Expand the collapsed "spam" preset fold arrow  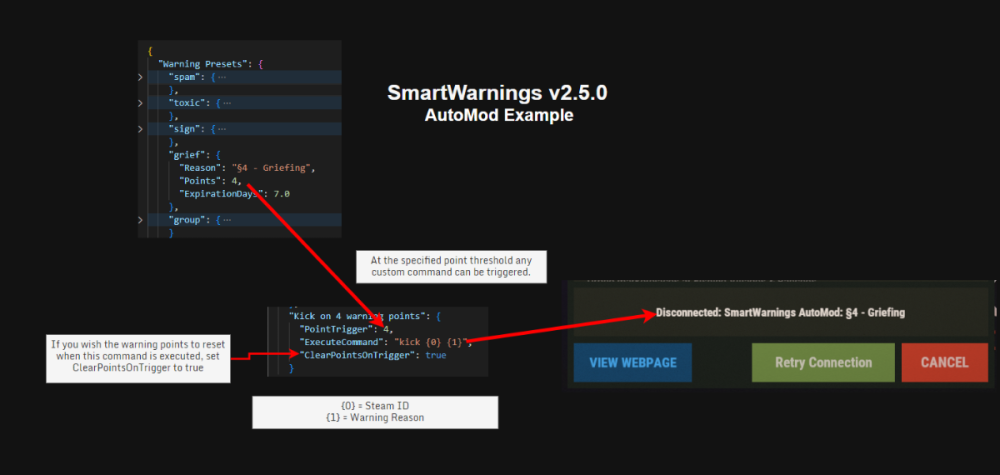click(141, 77)
